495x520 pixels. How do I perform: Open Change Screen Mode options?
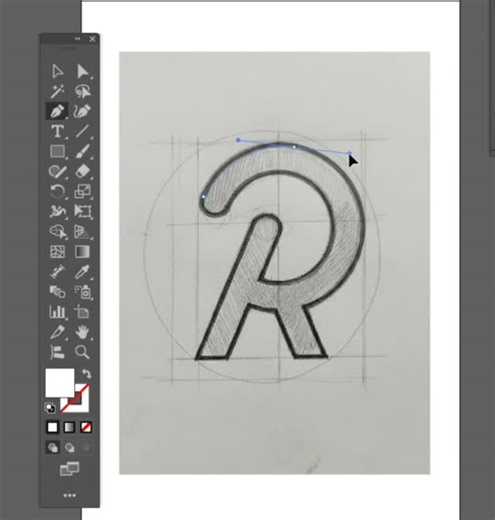click(x=69, y=469)
